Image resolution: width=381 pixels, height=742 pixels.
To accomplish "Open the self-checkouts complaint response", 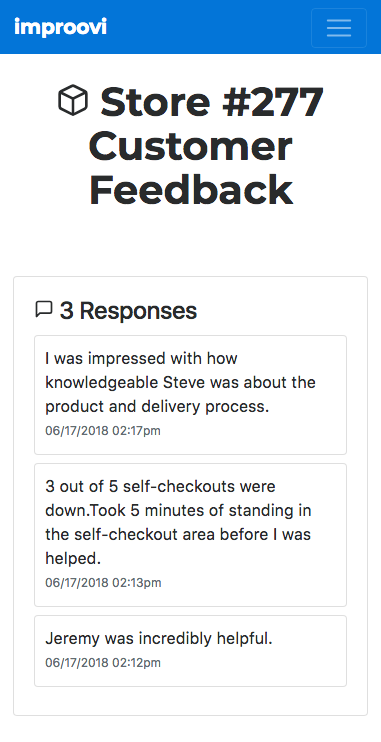I will pyautogui.click(x=190, y=535).
